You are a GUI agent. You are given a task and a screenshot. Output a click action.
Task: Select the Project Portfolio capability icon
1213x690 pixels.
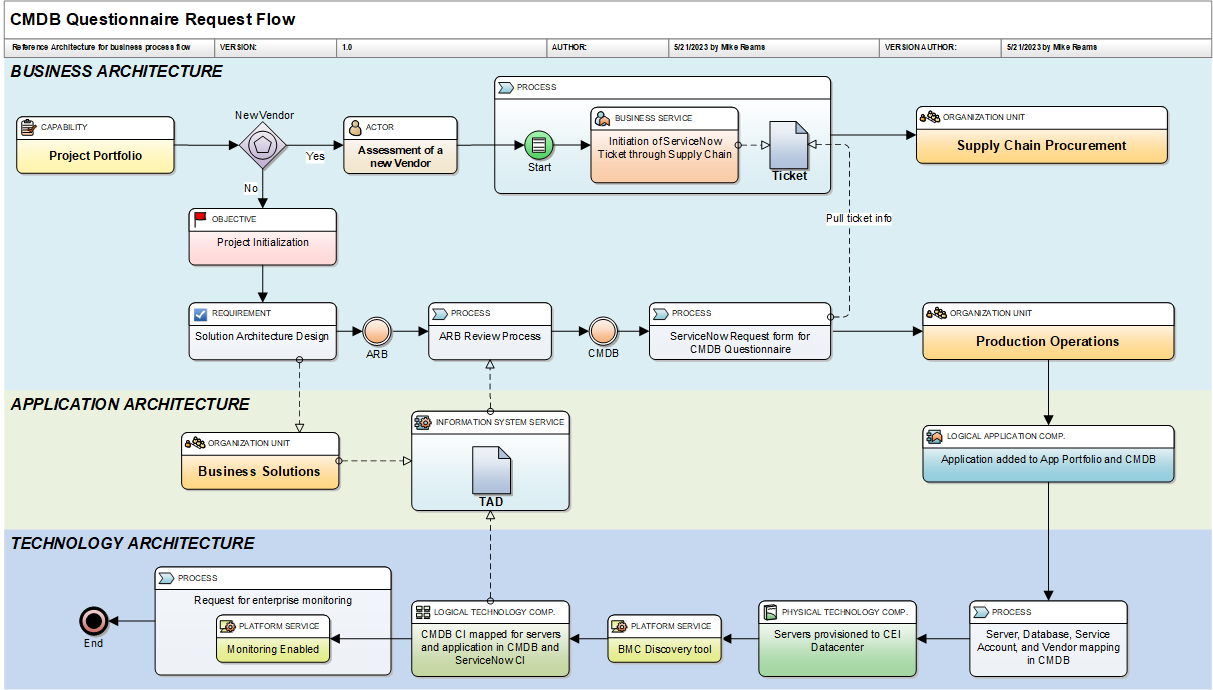point(30,128)
